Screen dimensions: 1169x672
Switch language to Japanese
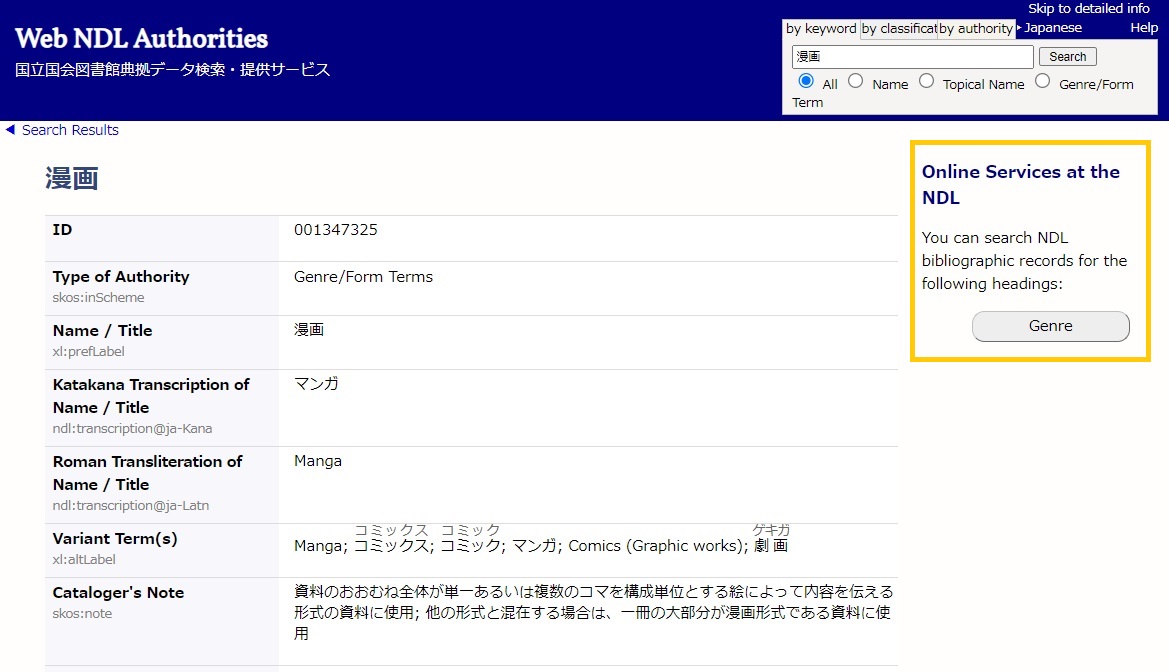(x=1053, y=28)
